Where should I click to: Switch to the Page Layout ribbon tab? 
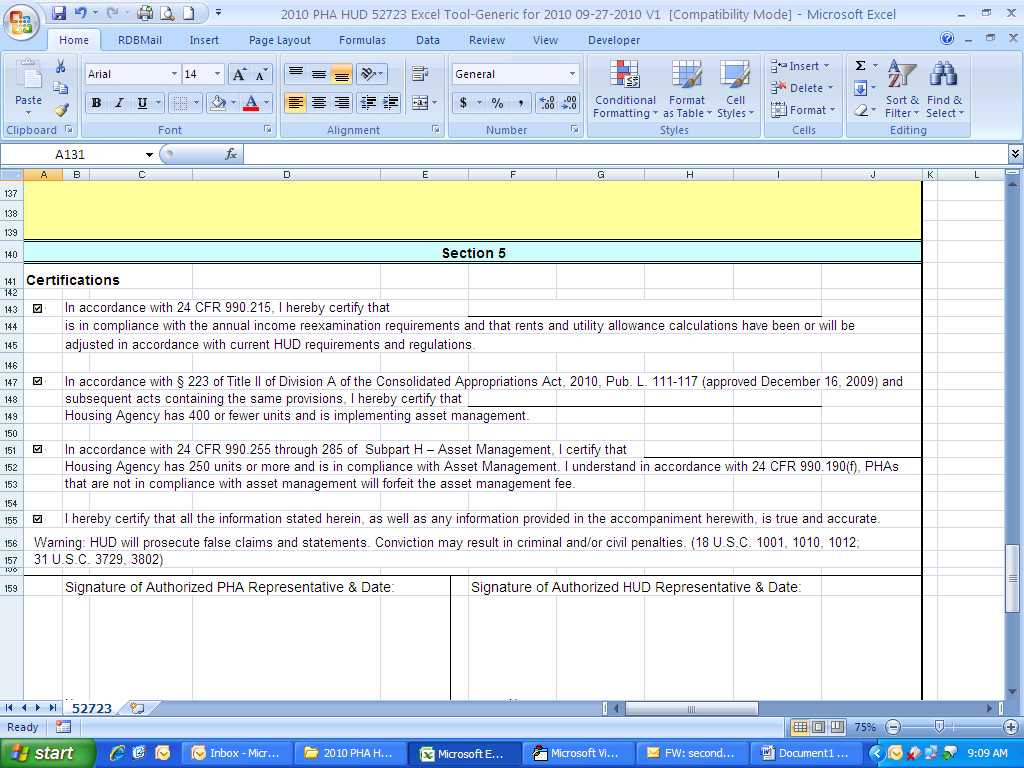tap(279, 40)
